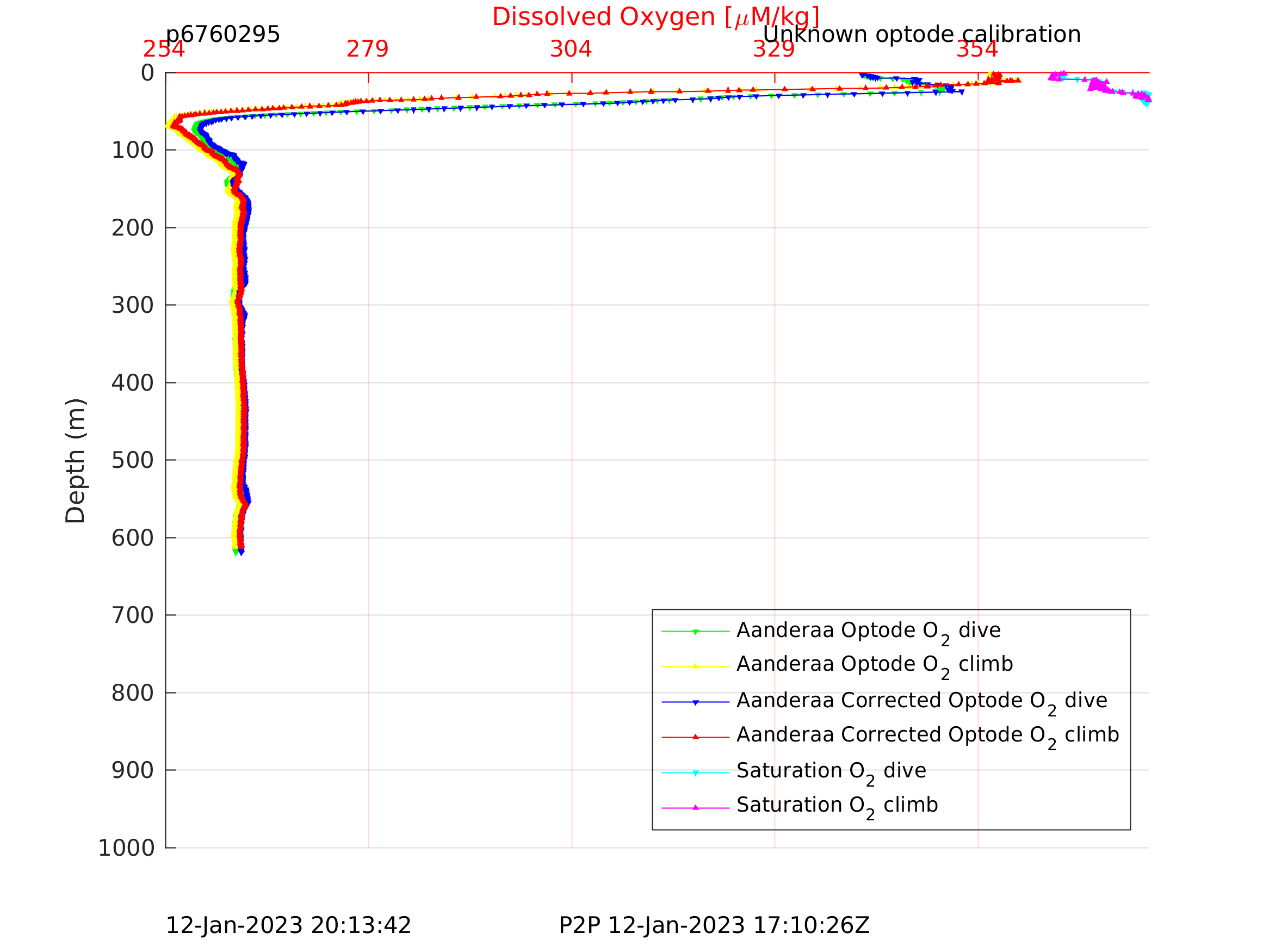Click the '200' depth tick label
The height and width of the screenshot is (952, 1269).
pos(133,228)
